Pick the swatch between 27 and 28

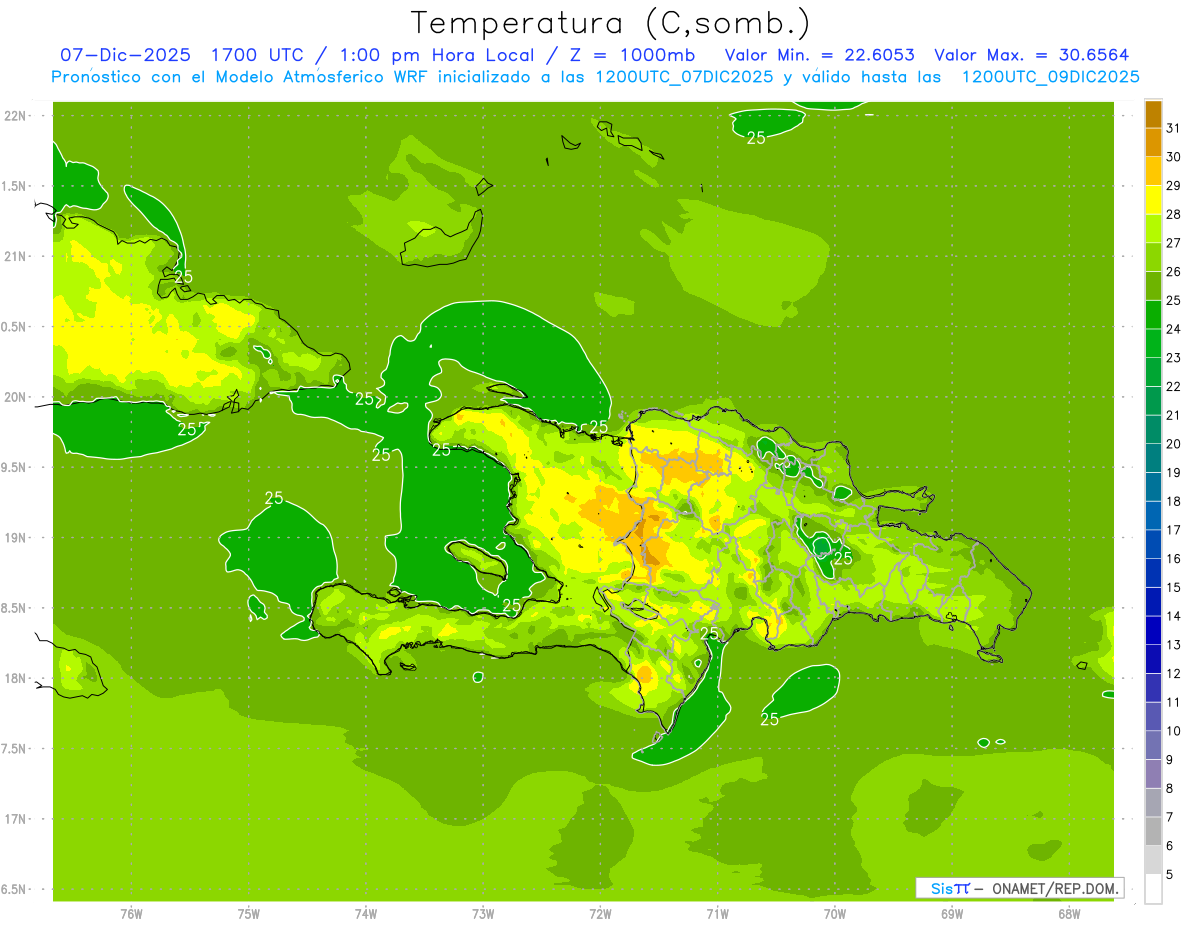point(1153,229)
